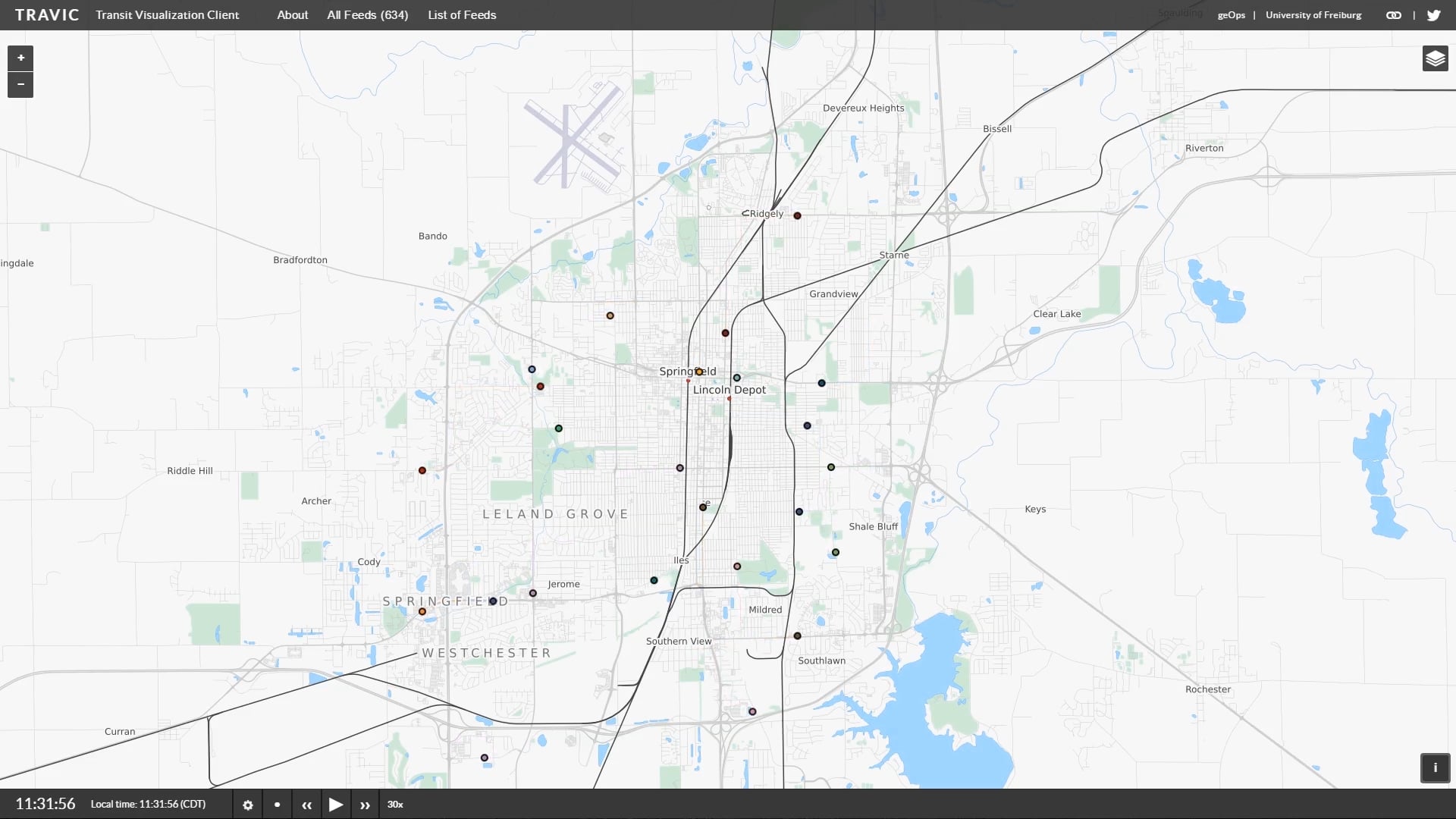Viewport: 1456px width, 819px height.
Task: Open the tracker settings gear
Action: (x=247, y=805)
